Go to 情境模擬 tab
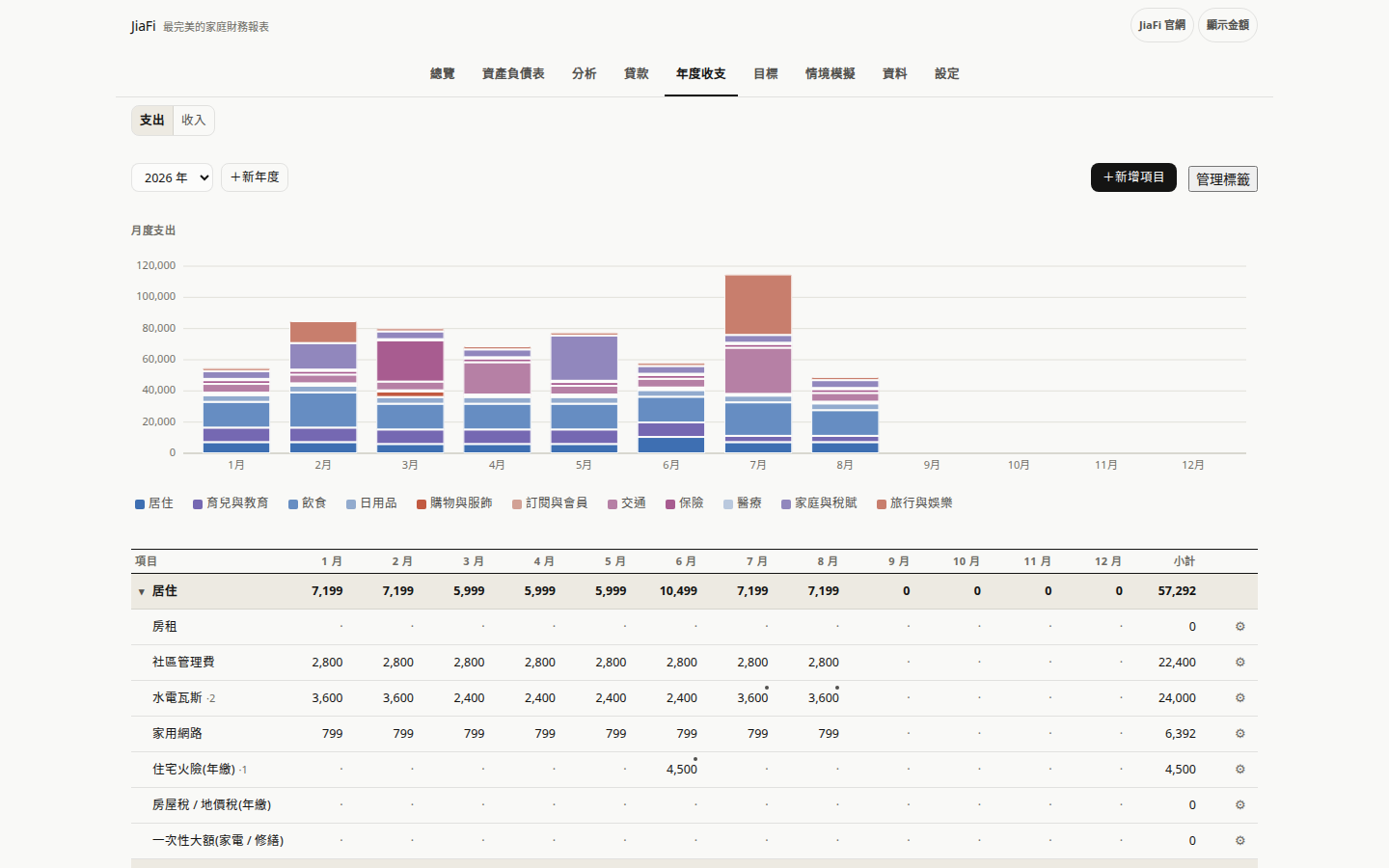 (x=831, y=73)
